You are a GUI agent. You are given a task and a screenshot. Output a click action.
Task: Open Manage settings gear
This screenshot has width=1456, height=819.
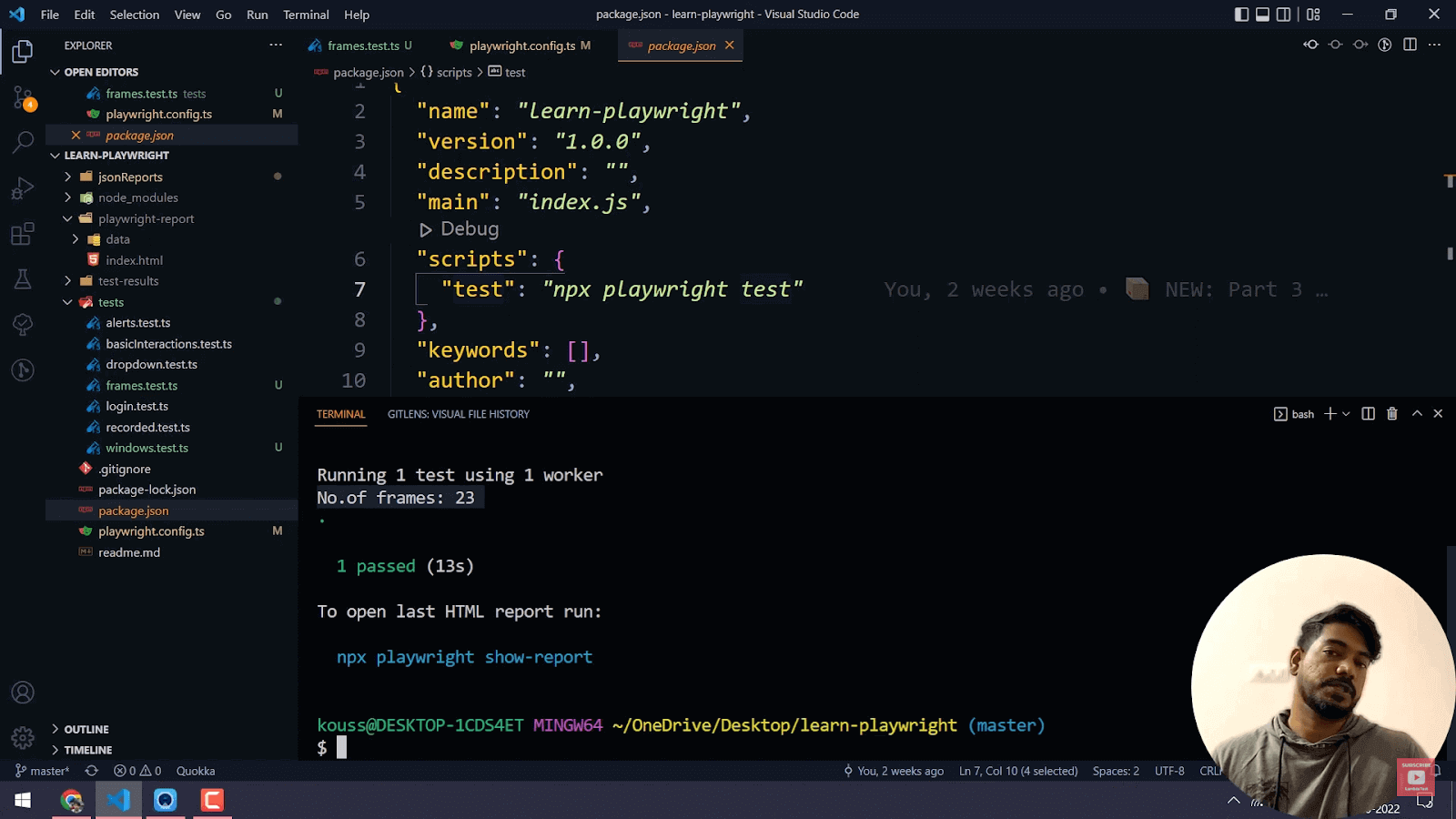tap(23, 737)
